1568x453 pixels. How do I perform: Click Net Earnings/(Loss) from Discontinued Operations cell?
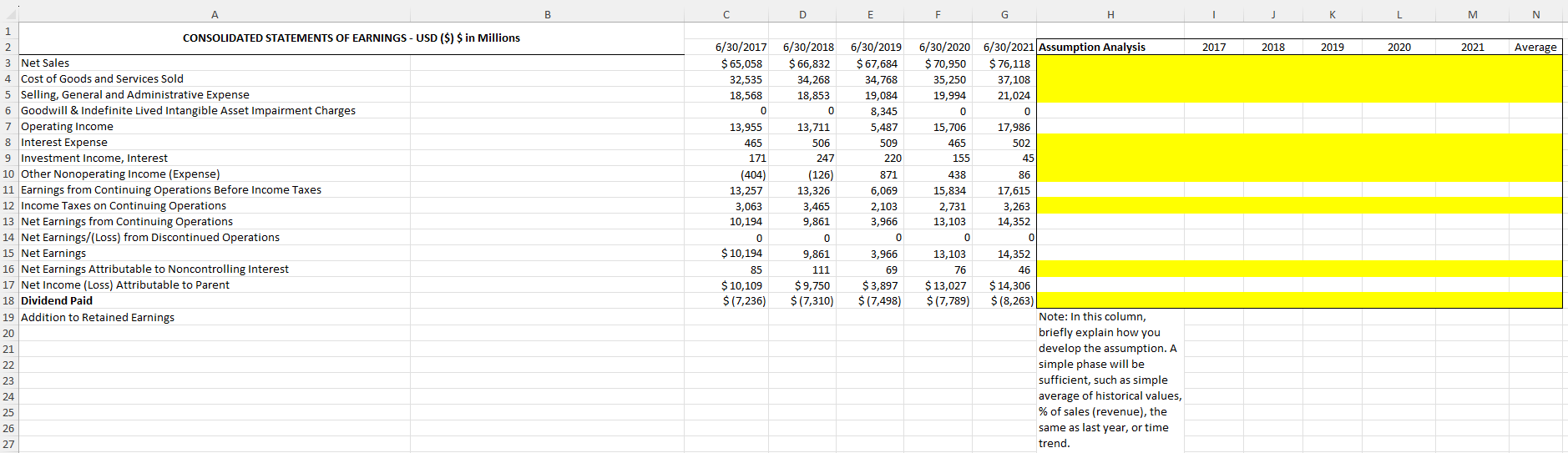pyautogui.click(x=215, y=237)
